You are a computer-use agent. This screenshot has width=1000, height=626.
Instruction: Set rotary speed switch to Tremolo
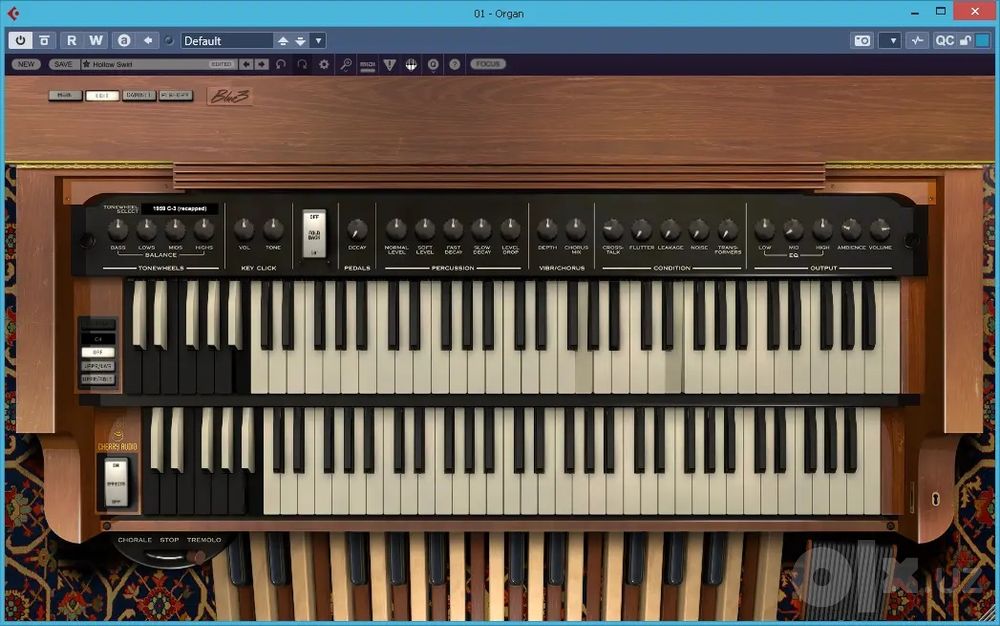pos(203,540)
